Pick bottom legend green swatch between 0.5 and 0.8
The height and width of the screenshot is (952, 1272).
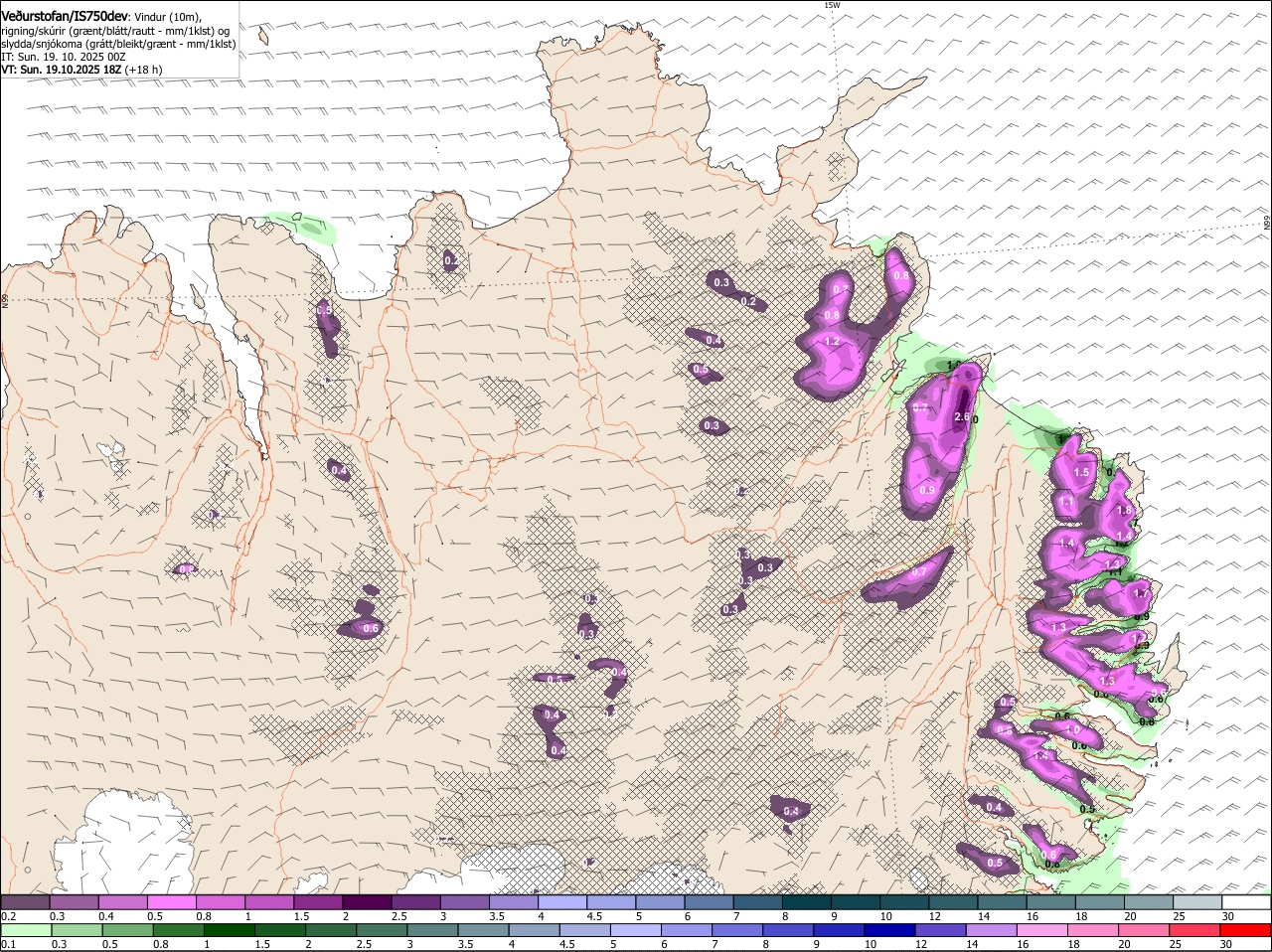click(127, 930)
